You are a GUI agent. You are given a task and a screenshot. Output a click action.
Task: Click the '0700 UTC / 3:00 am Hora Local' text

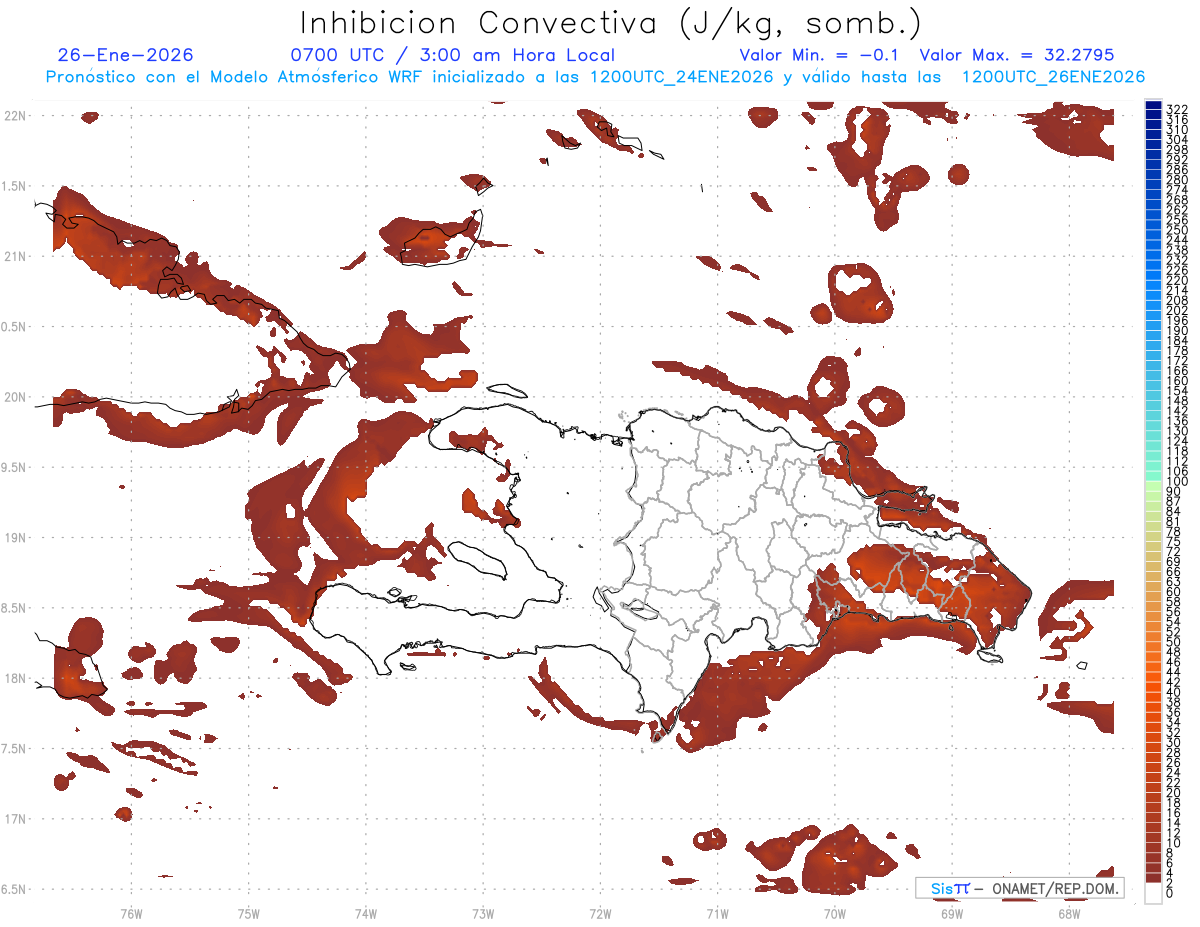point(452,55)
